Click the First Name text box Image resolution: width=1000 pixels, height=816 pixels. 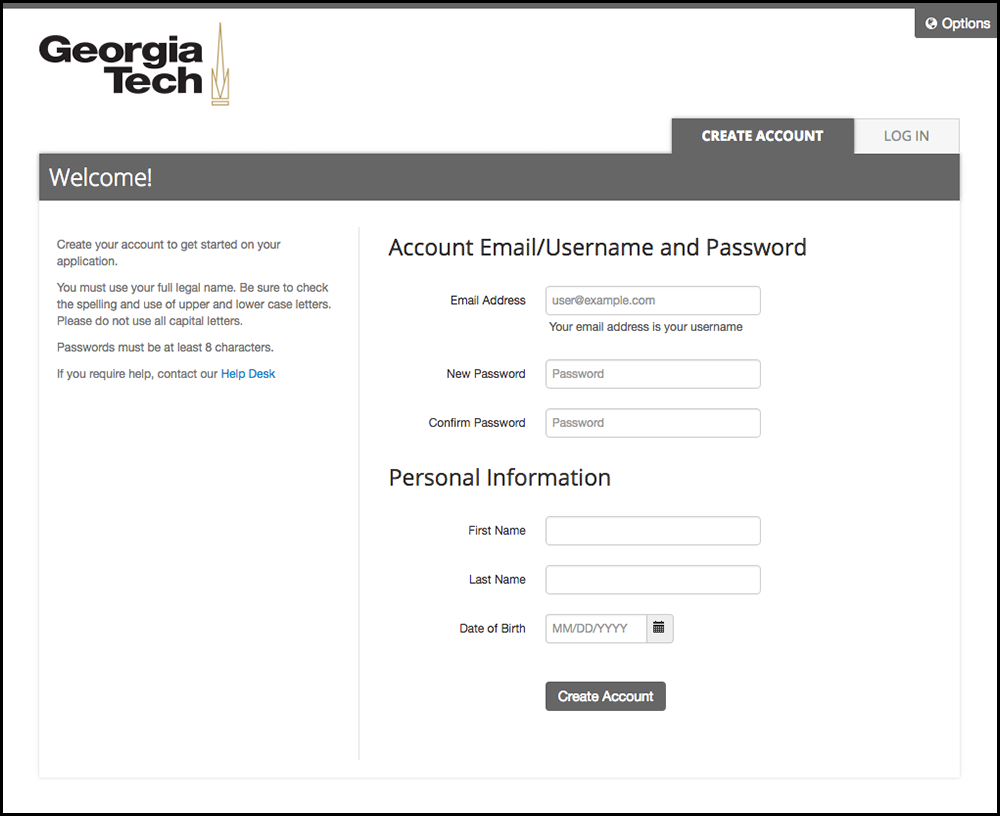[x=653, y=531]
